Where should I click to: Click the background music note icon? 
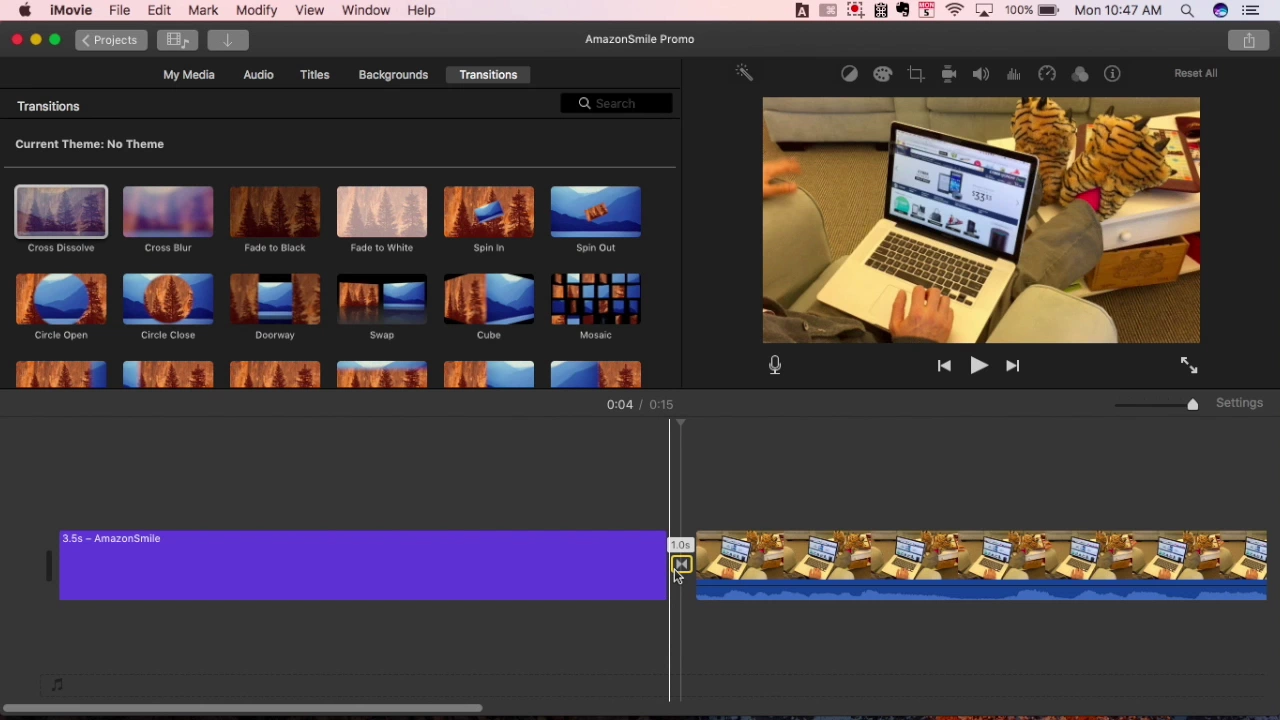click(57, 685)
